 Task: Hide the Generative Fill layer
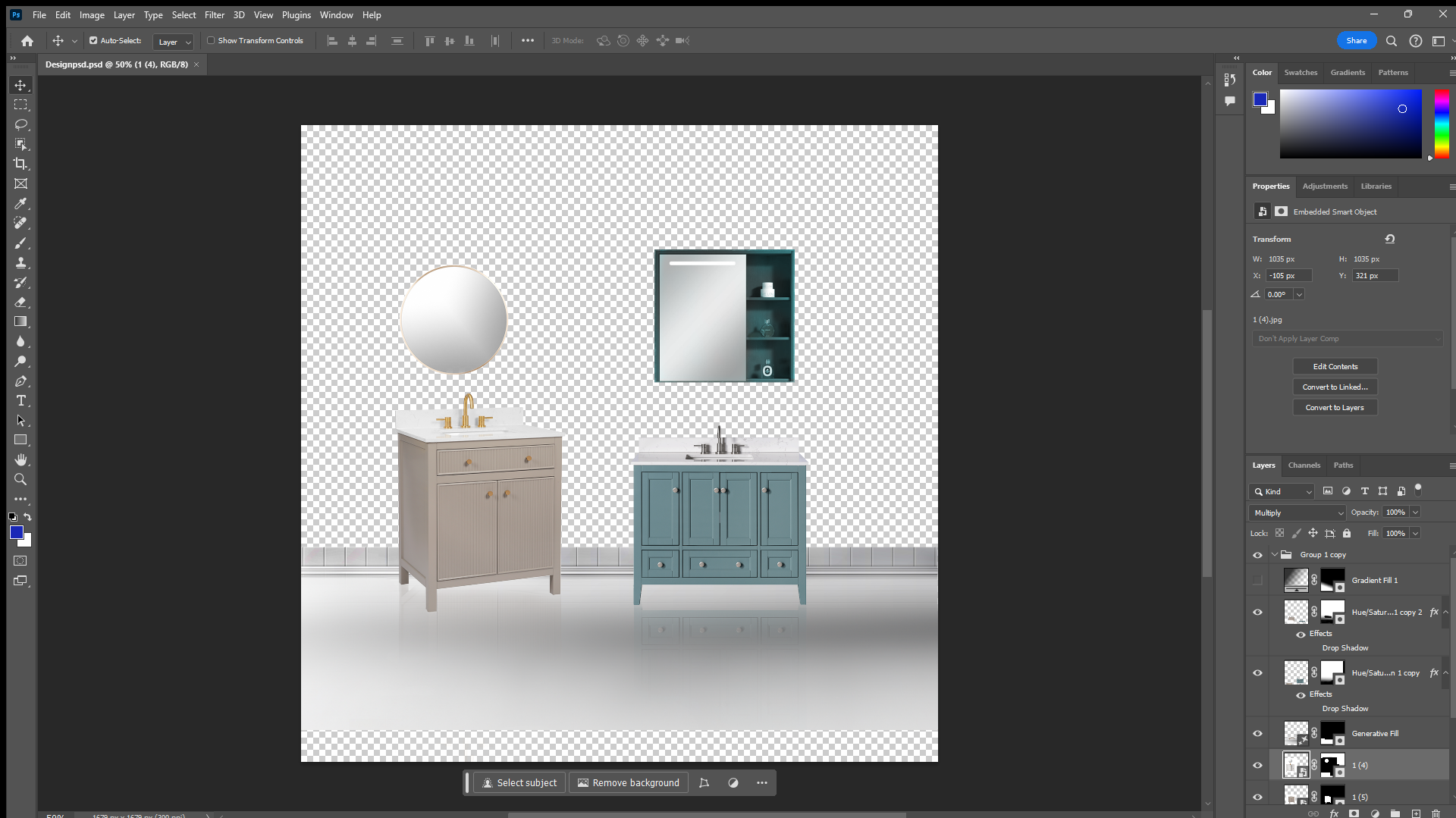[1257, 733]
